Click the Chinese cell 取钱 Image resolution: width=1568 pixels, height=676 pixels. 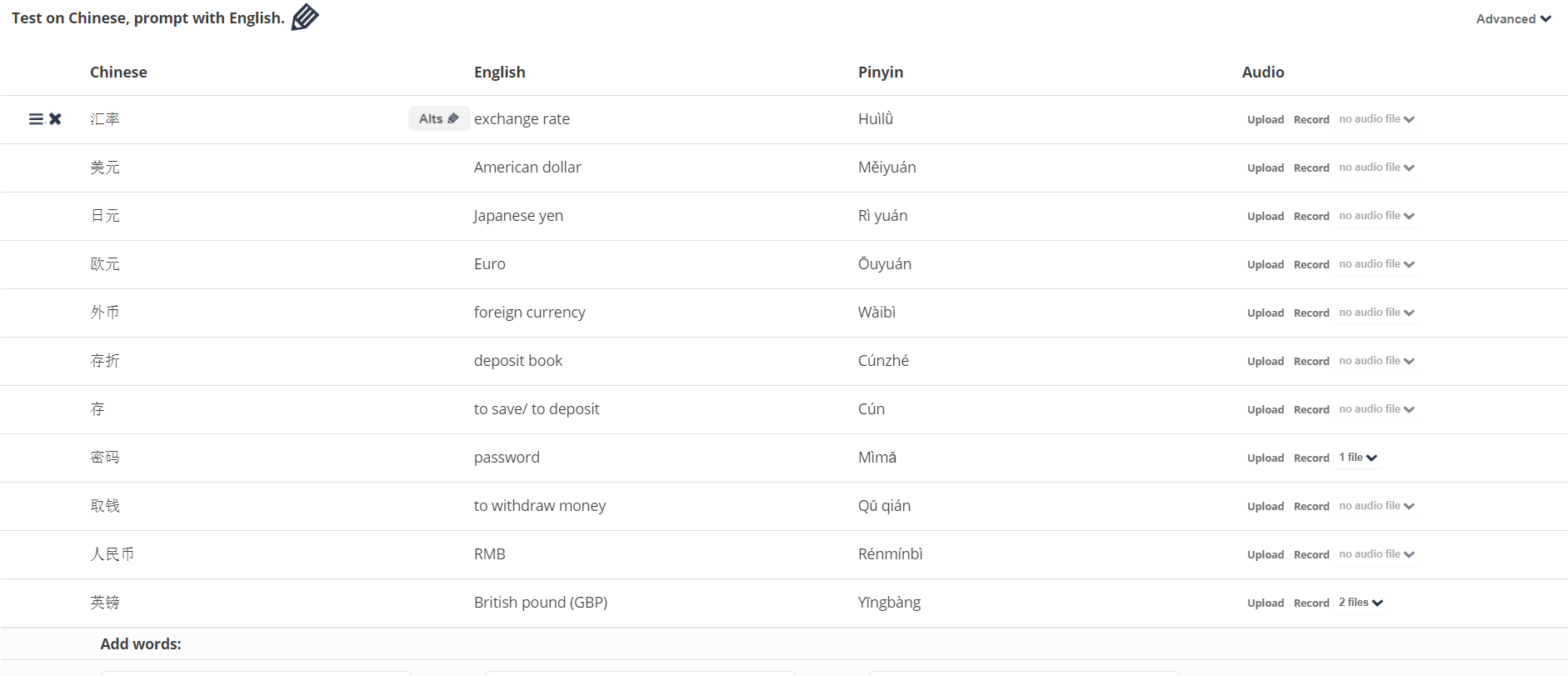105,506
